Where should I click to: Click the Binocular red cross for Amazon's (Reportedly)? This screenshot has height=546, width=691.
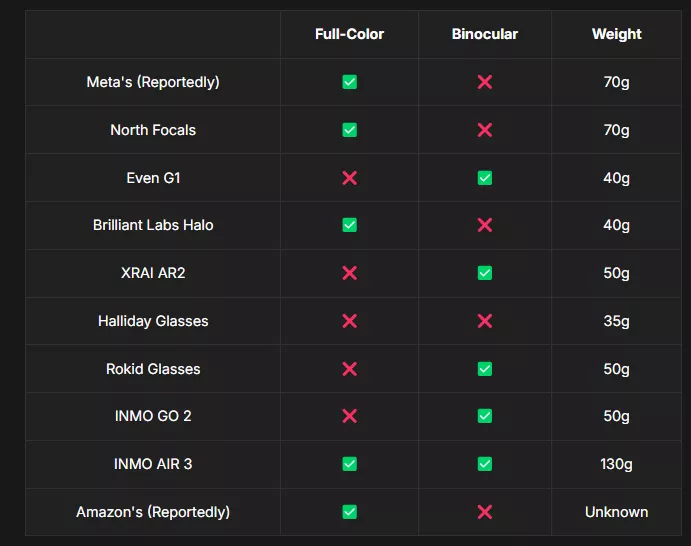click(485, 512)
